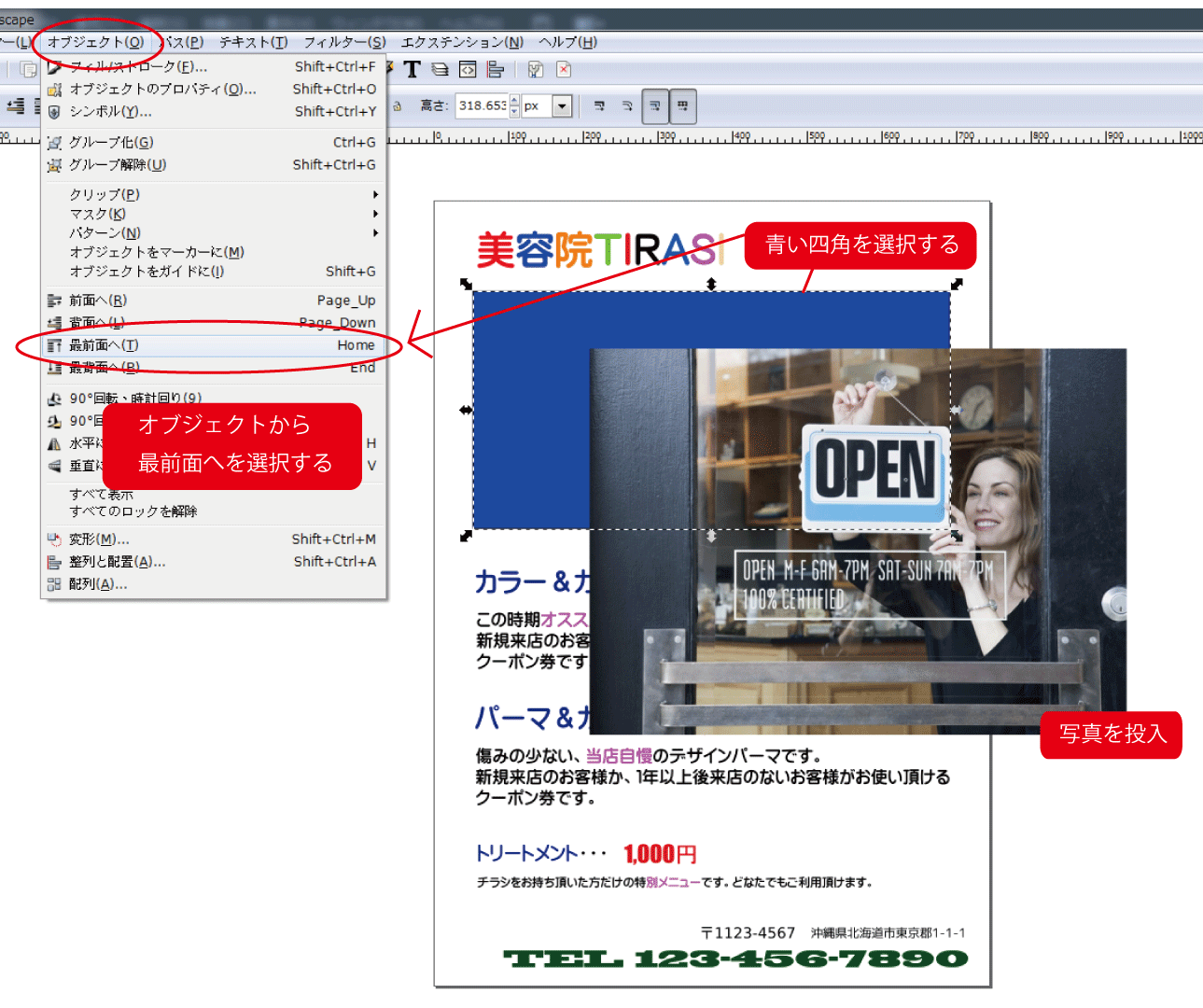Toggle scale rounded corners button
Screen dimensions: 1203x1008
pos(627,106)
